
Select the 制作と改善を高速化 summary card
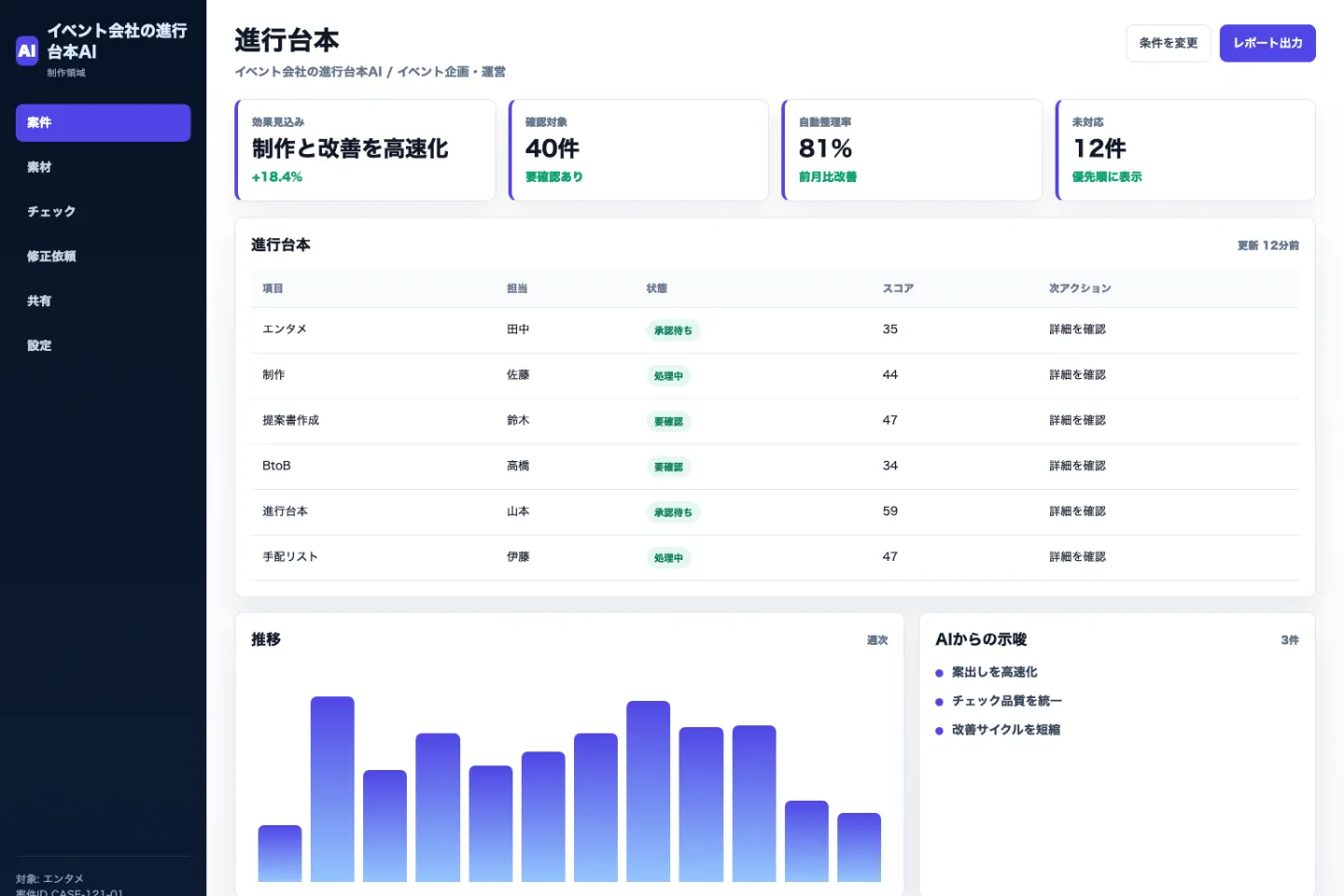click(x=365, y=149)
